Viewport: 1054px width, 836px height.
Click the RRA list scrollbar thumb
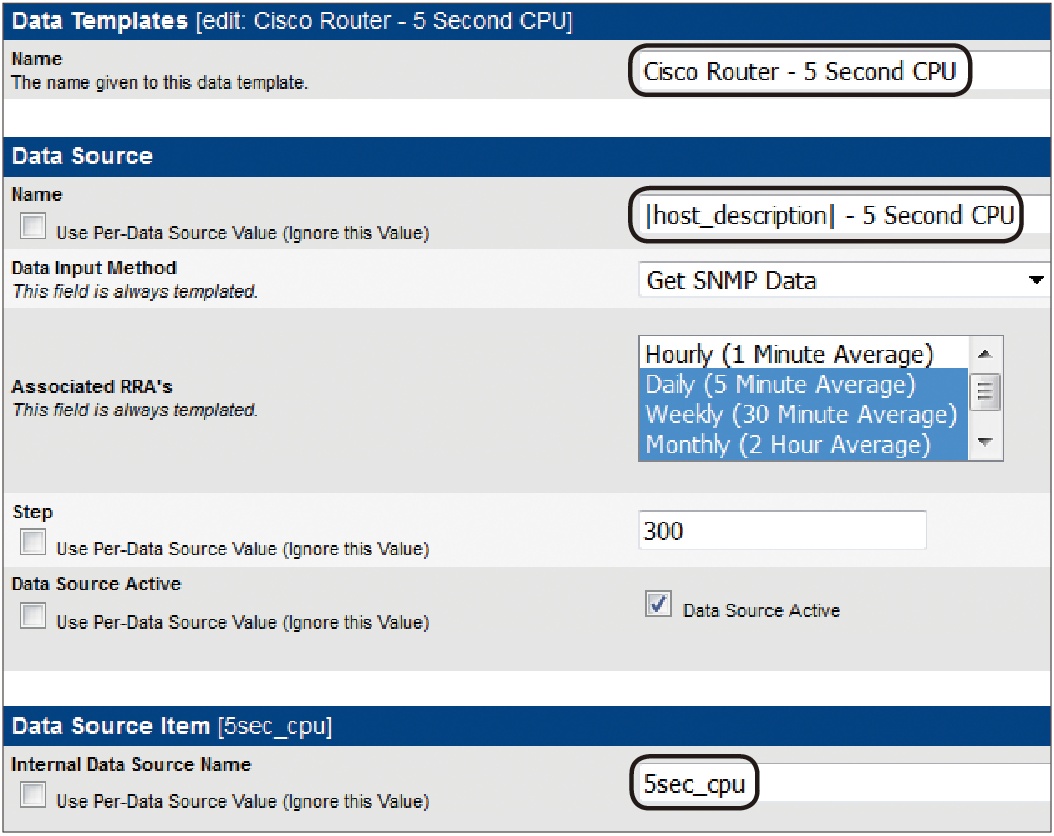pyautogui.click(x=985, y=391)
